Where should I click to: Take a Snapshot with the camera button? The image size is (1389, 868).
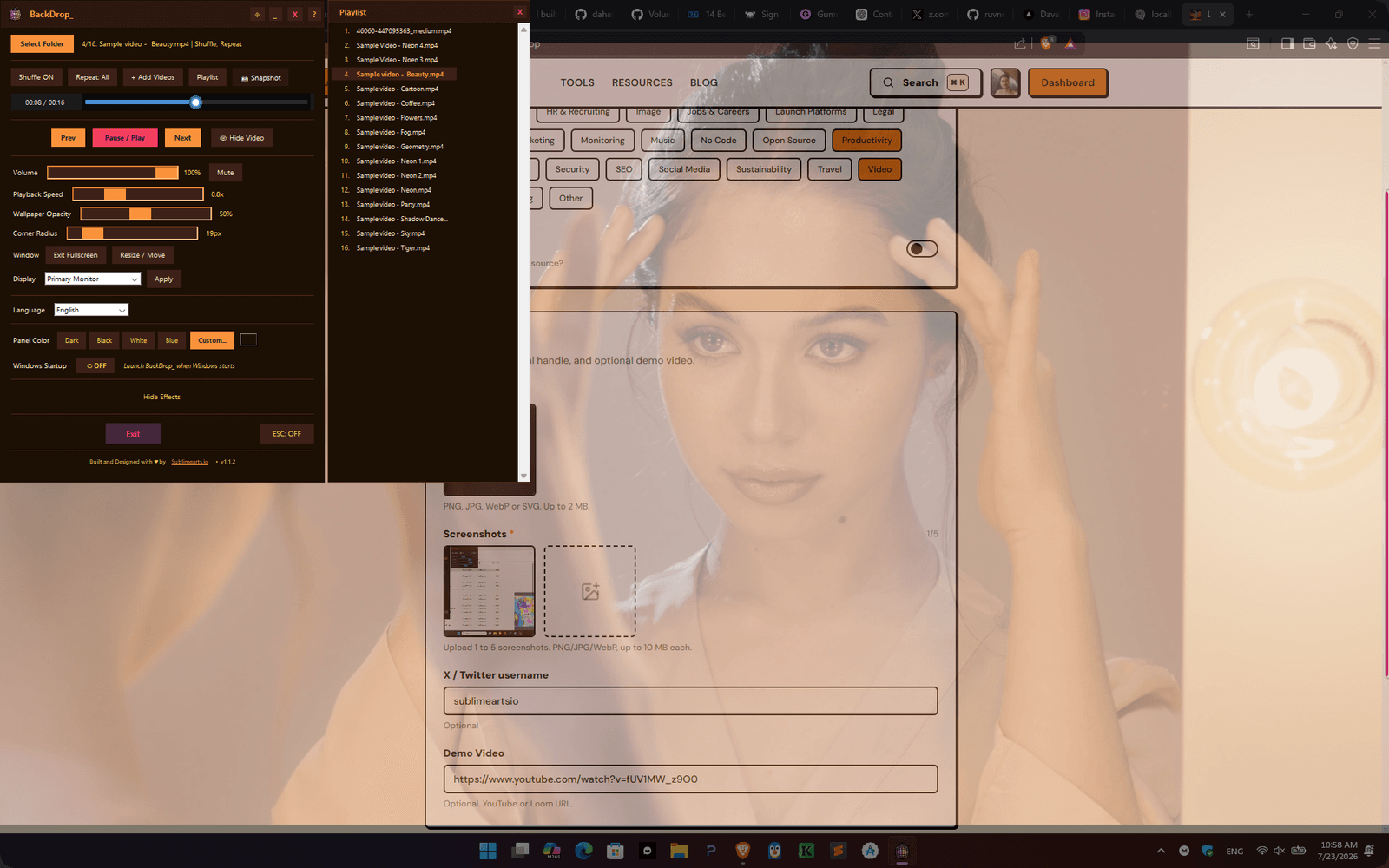point(260,77)
